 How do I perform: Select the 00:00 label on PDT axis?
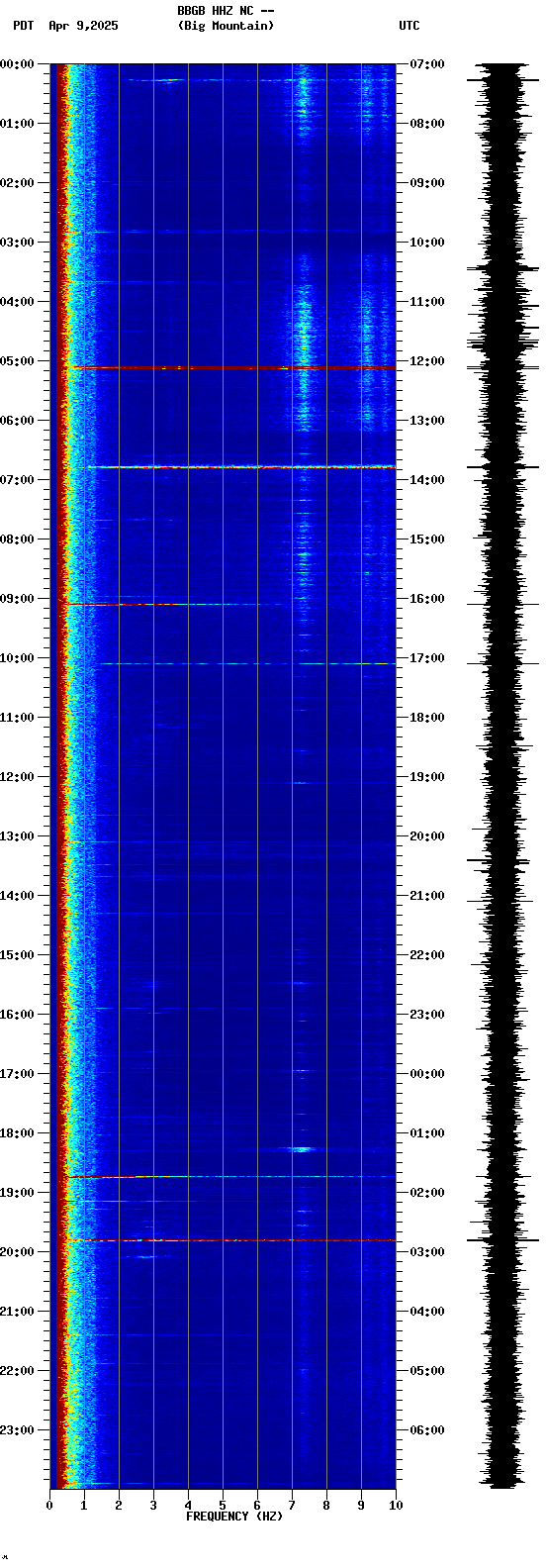pos(17,64)
